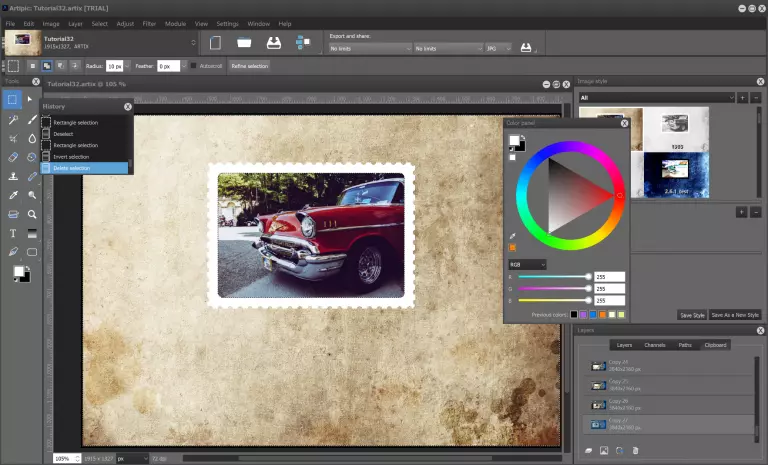
Task: Click the New document icon in toolbar
Action: coord(215,43)
